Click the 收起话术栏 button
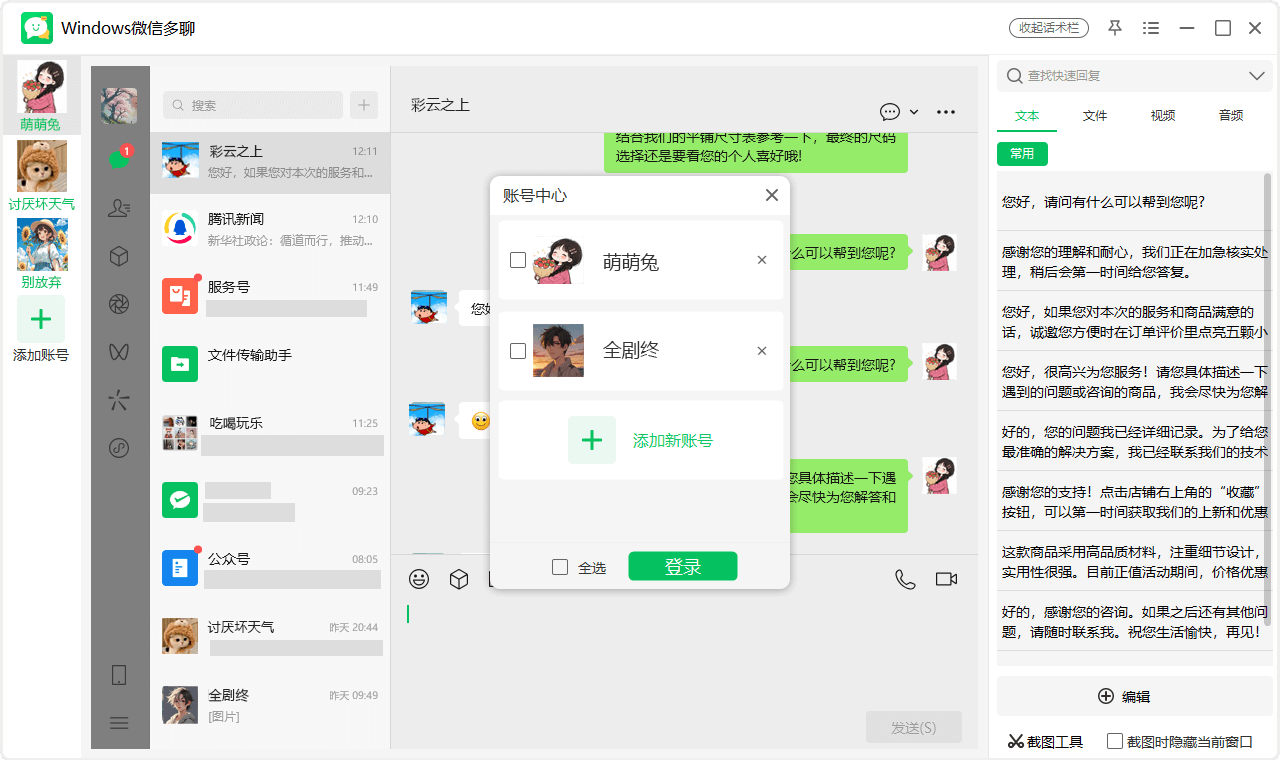Screen dimensions: 1280x760 click(x=1048, y=28)
